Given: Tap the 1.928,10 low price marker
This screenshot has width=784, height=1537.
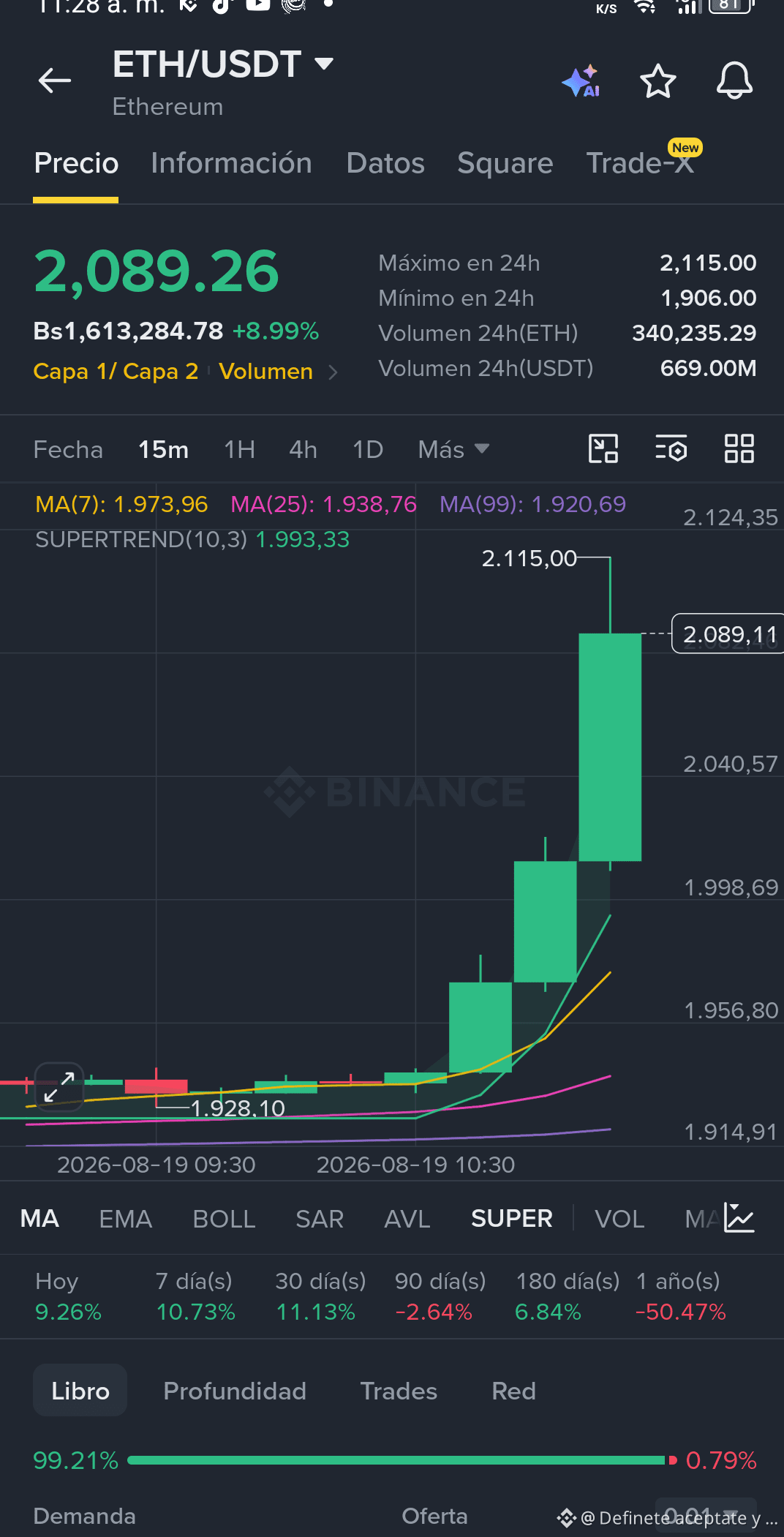Looking at the screenshot, I should tap(238, 1108).
